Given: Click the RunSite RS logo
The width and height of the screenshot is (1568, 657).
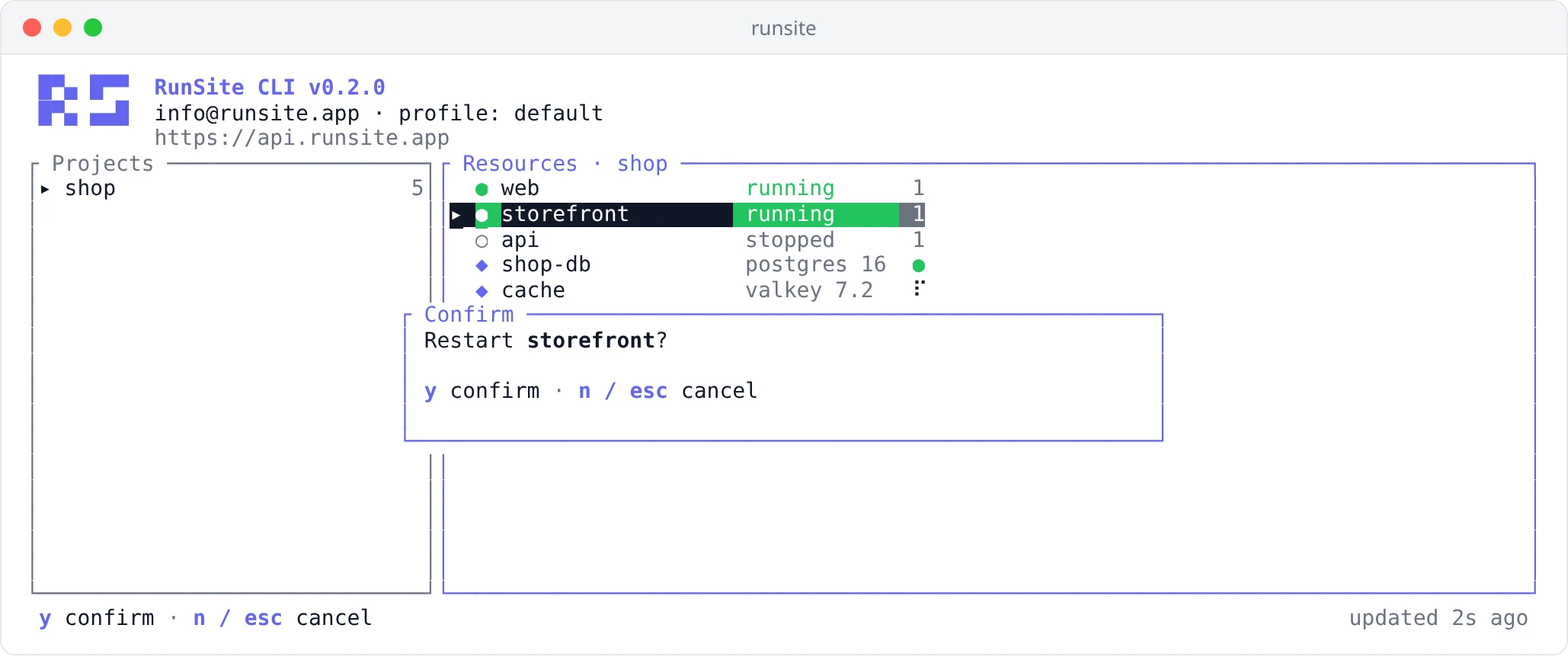Looking at the screenshot, I should point(84,100).
